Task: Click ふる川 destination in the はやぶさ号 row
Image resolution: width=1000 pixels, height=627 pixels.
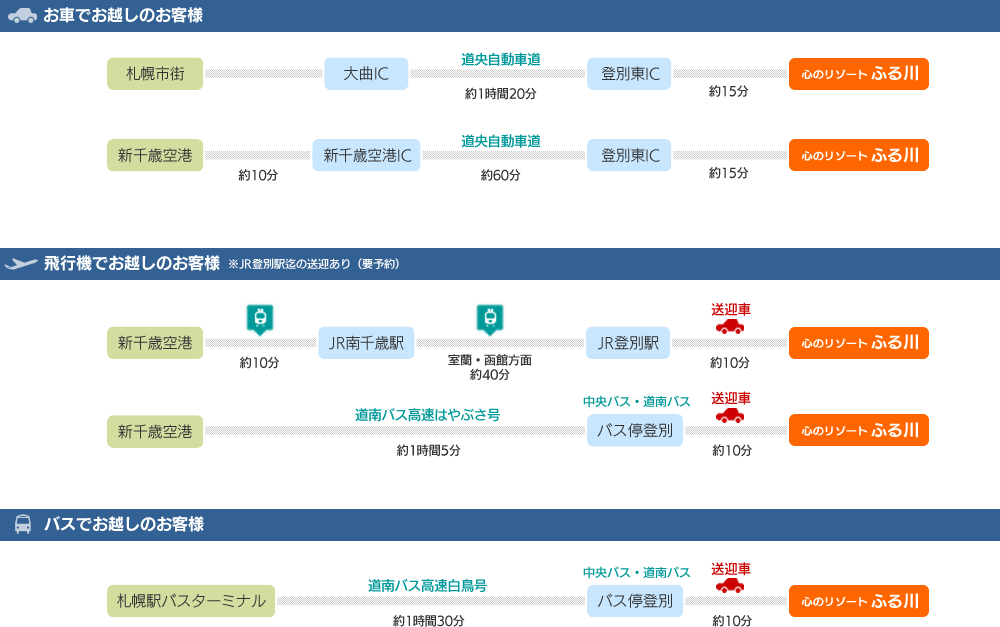Action: tap(858, 431)
